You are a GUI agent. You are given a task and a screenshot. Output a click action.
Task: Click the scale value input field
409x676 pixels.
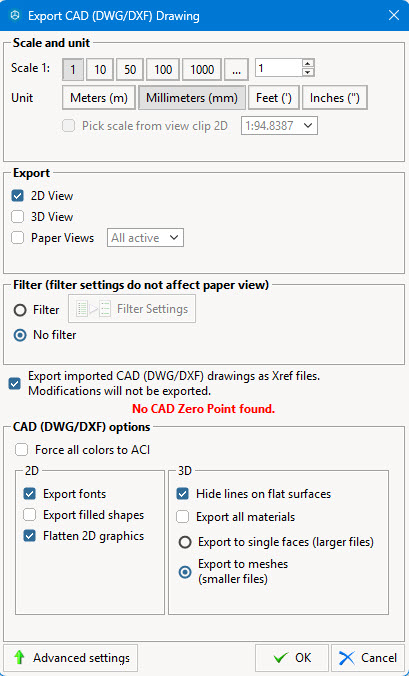278,68
